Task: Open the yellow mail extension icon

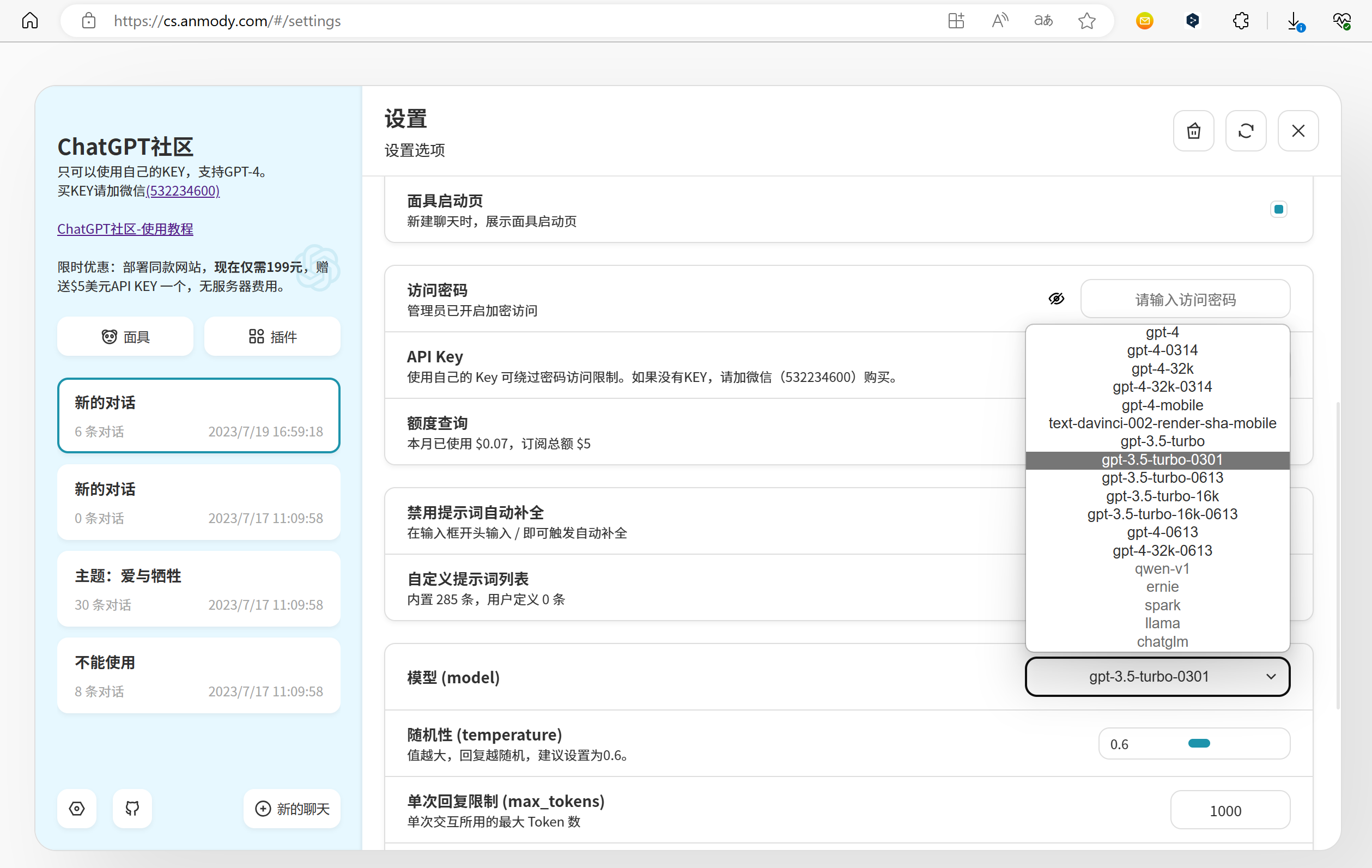Action: 1144,21
